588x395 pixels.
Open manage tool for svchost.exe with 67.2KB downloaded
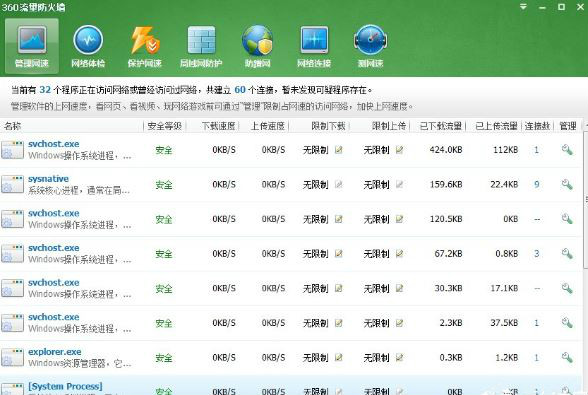(x=567, y=254)
